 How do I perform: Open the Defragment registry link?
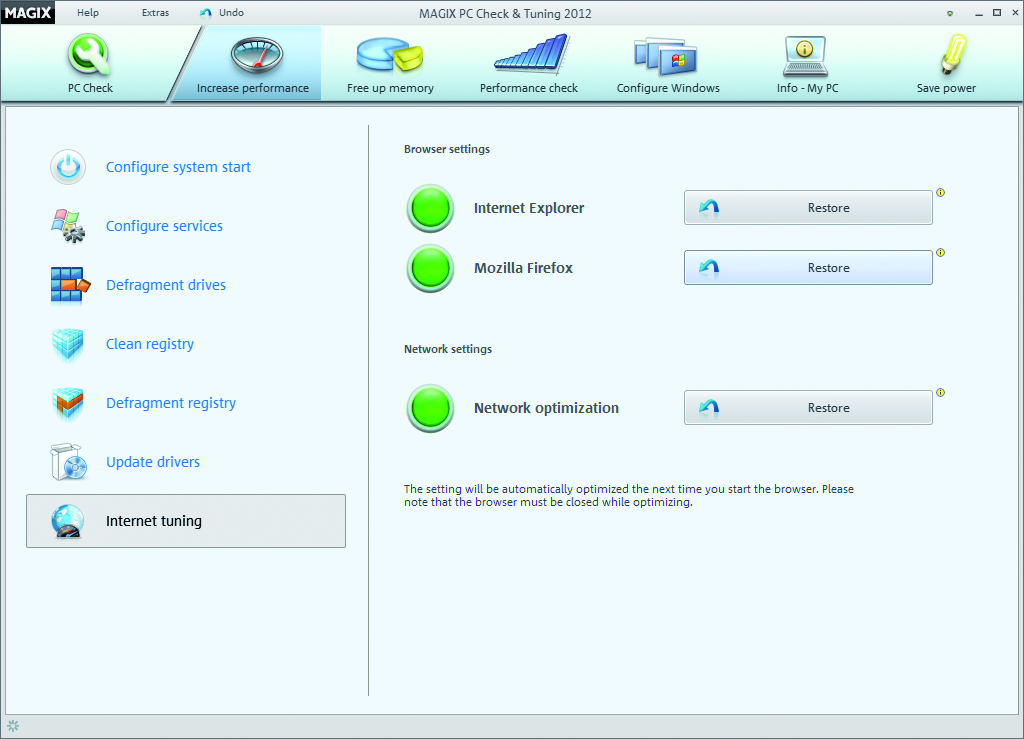[x=170, y=403]
